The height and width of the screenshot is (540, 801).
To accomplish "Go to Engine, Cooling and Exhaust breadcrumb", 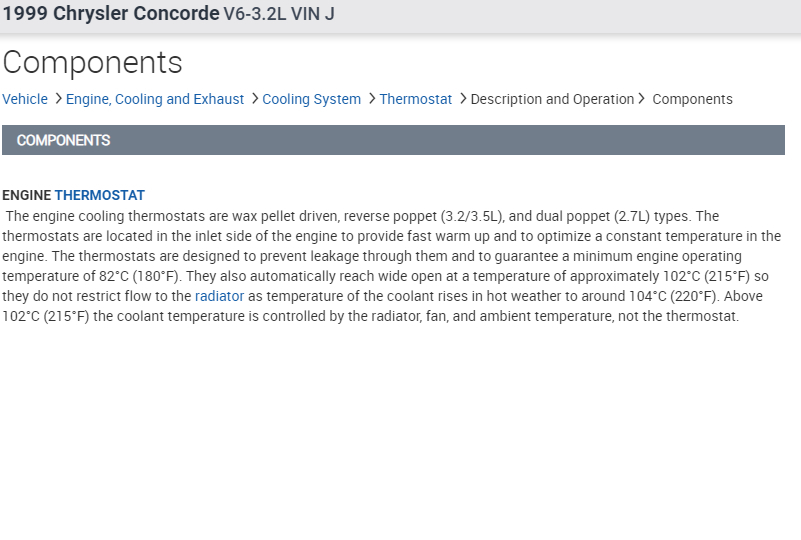I will click(155, 100).
